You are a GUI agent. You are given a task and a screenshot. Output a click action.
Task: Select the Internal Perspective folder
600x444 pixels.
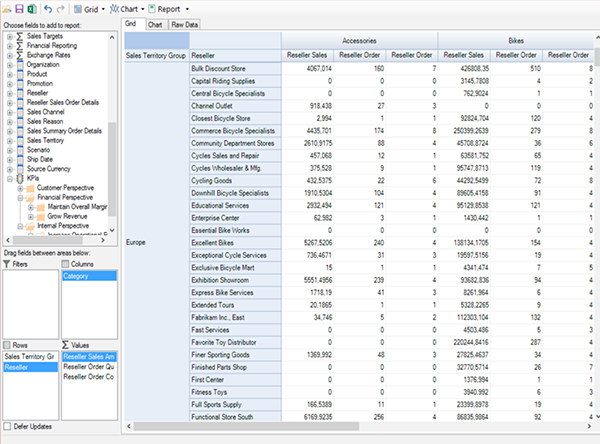pos(63,226)
